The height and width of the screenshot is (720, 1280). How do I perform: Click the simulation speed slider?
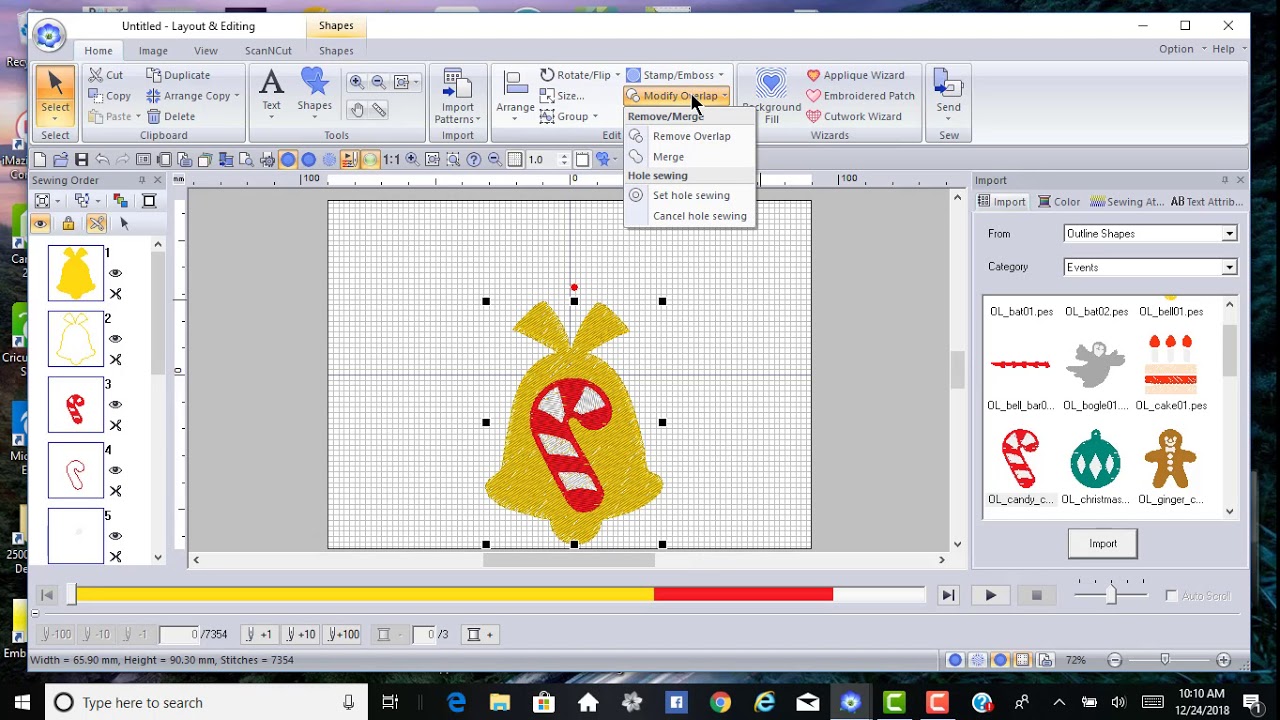click(x=1111, y=596)
